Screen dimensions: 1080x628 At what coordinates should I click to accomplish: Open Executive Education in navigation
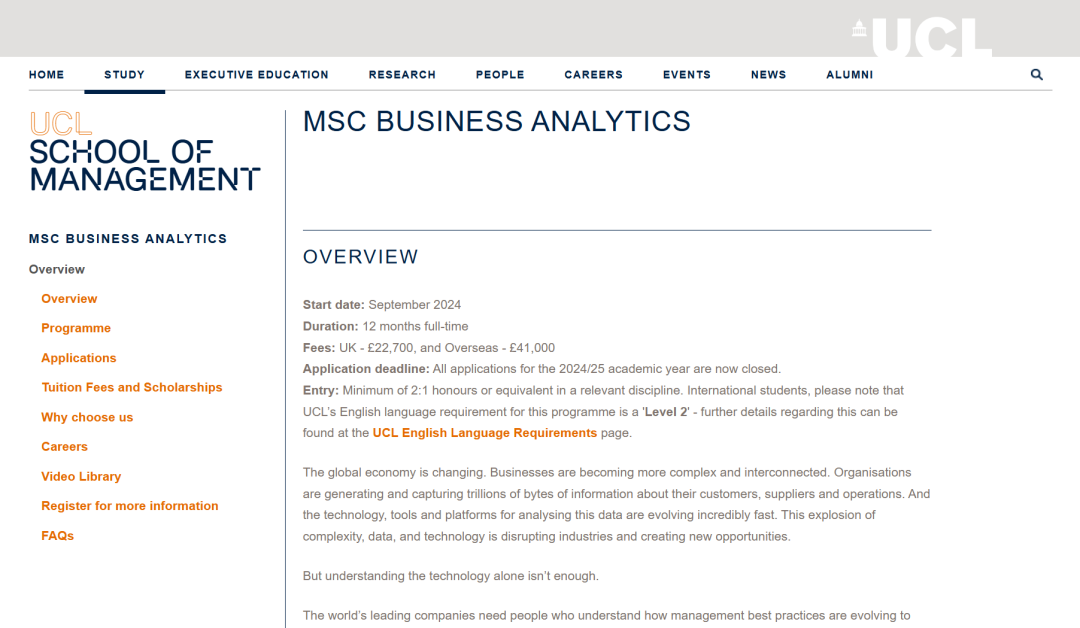pyautogui.click(x=256, y=74)
